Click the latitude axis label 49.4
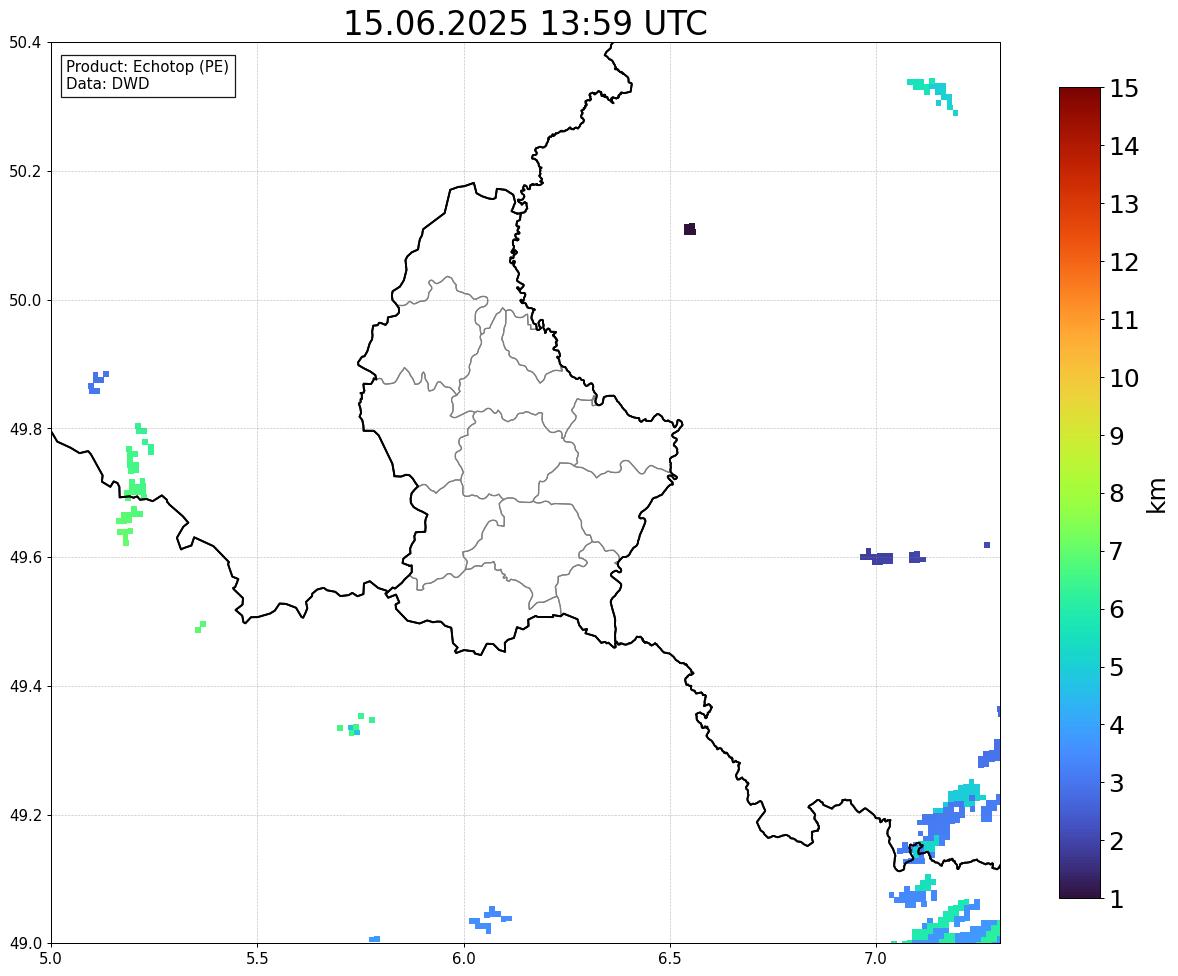Viewport: 1178px width, 976px height. [25, 687]
